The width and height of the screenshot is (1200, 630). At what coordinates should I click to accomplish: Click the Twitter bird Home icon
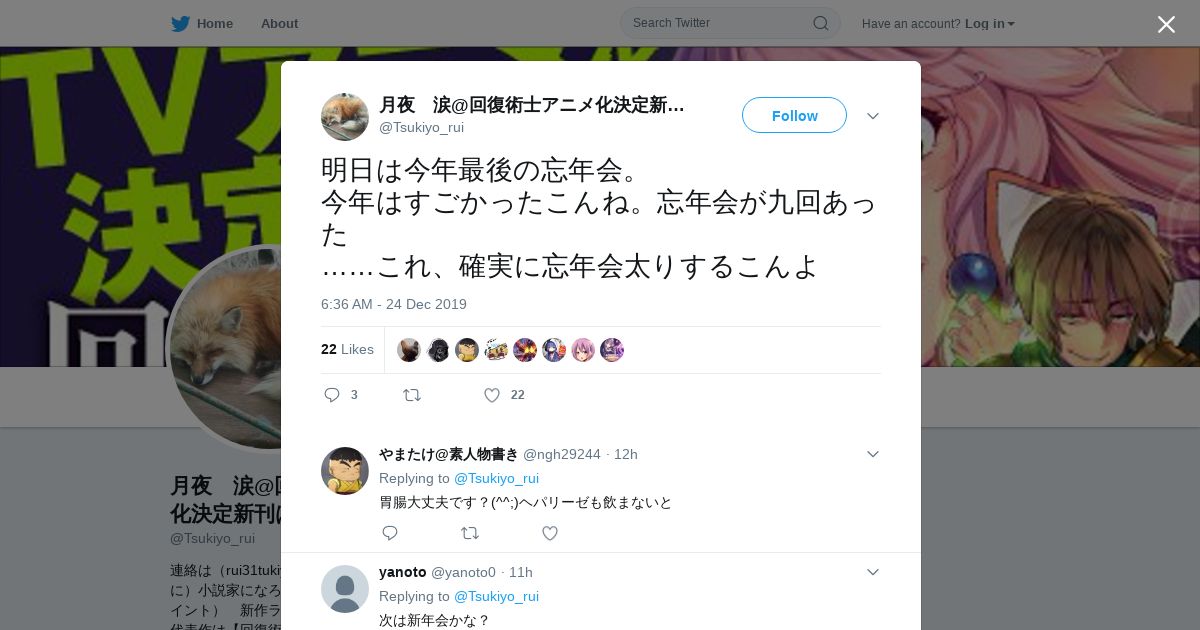pos(180,23)
